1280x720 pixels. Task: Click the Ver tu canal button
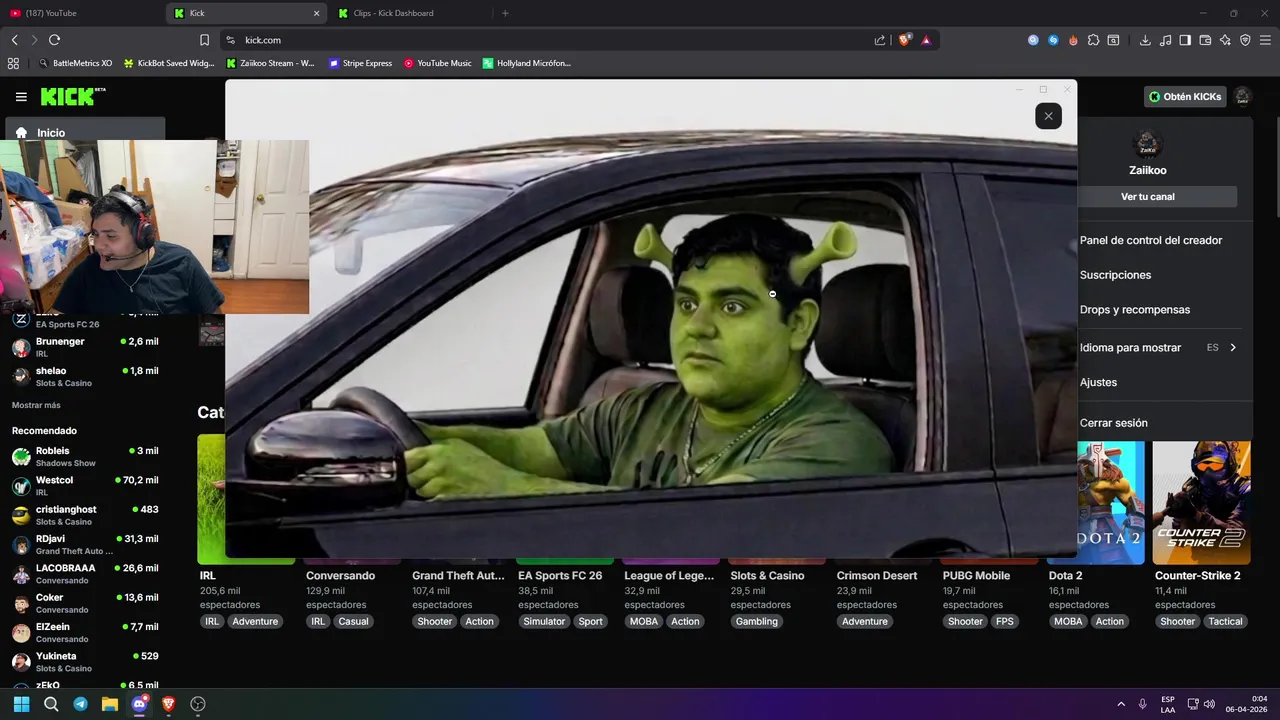(1148, 197)
